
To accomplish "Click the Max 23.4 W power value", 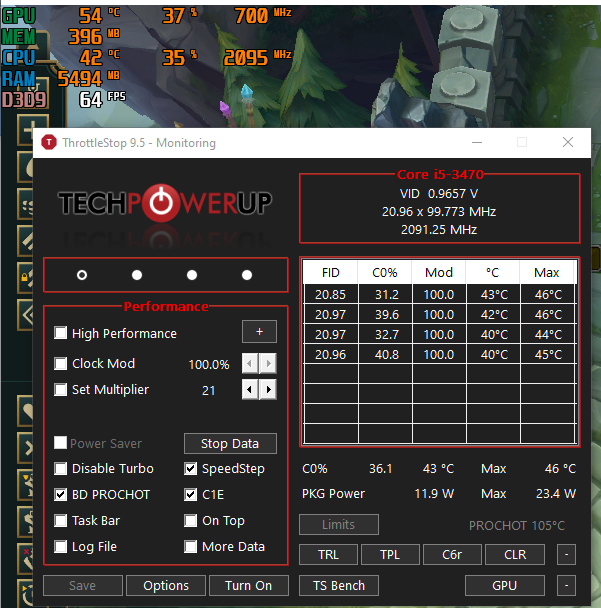I will [x=556, y=494].
